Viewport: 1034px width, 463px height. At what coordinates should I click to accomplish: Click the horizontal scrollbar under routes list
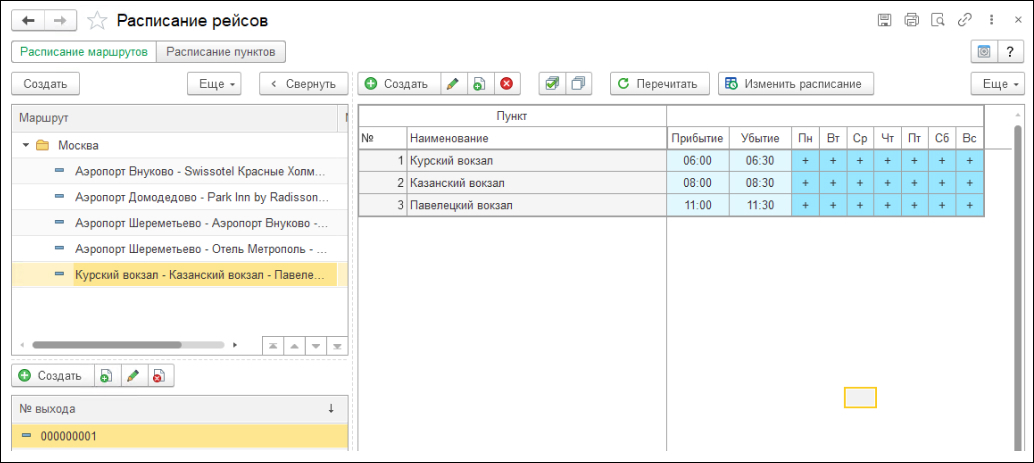coord(107,344)
